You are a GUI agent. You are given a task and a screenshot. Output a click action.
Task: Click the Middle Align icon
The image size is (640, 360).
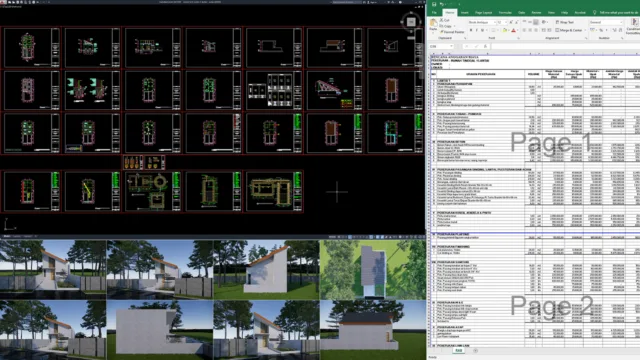(530, 22)
